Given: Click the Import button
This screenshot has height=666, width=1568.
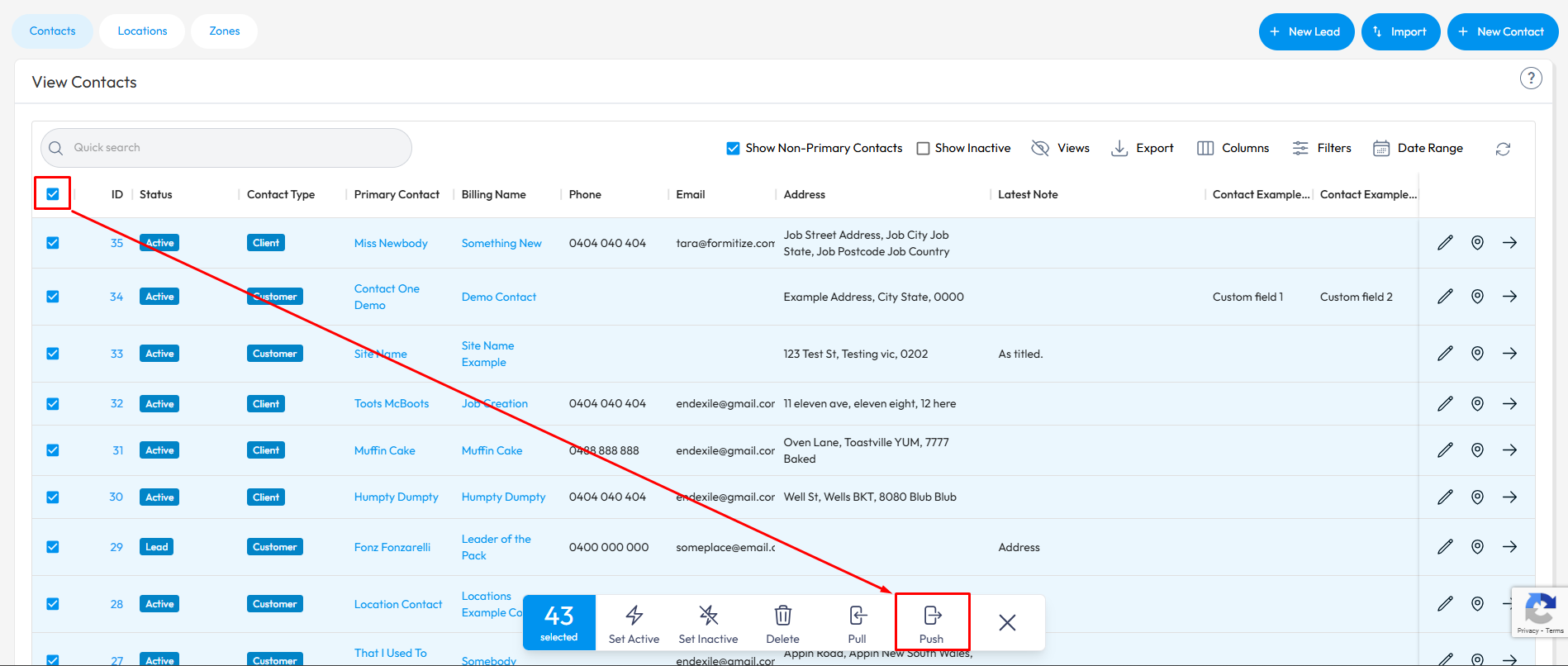Looking at the screenshot, I should point(1400,31).
